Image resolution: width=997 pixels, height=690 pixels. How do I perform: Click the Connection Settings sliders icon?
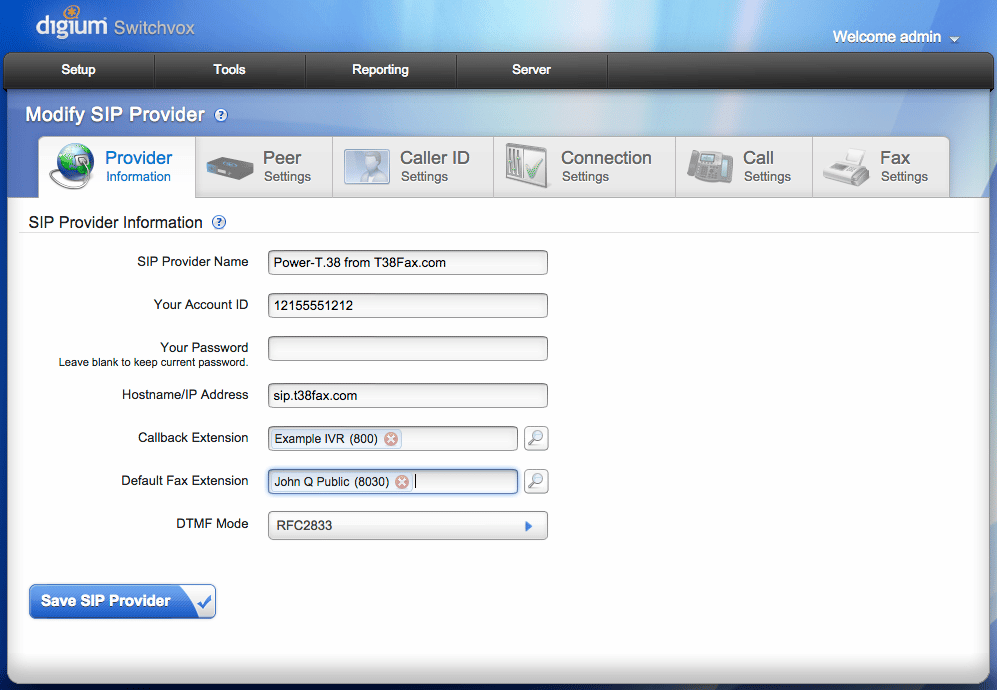coord(526,165)
